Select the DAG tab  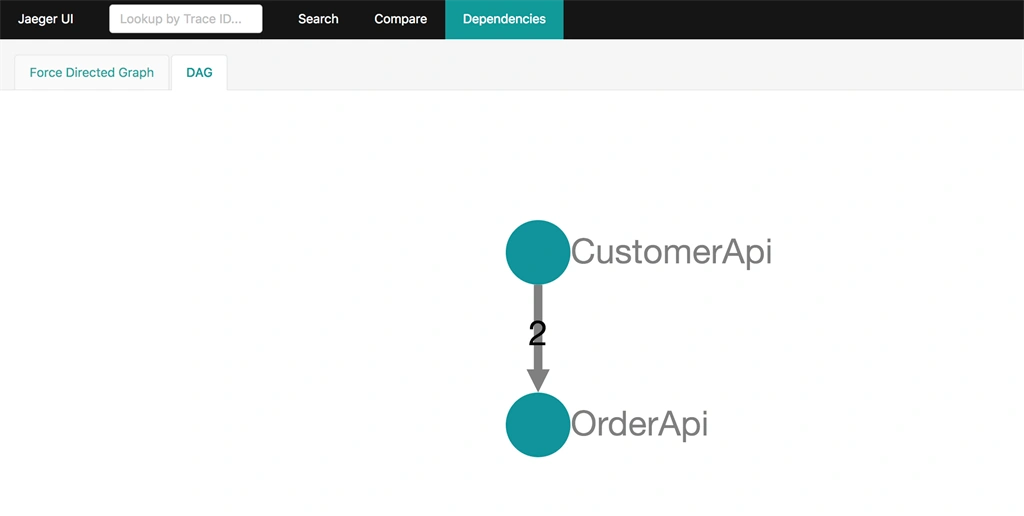point(199,73)
